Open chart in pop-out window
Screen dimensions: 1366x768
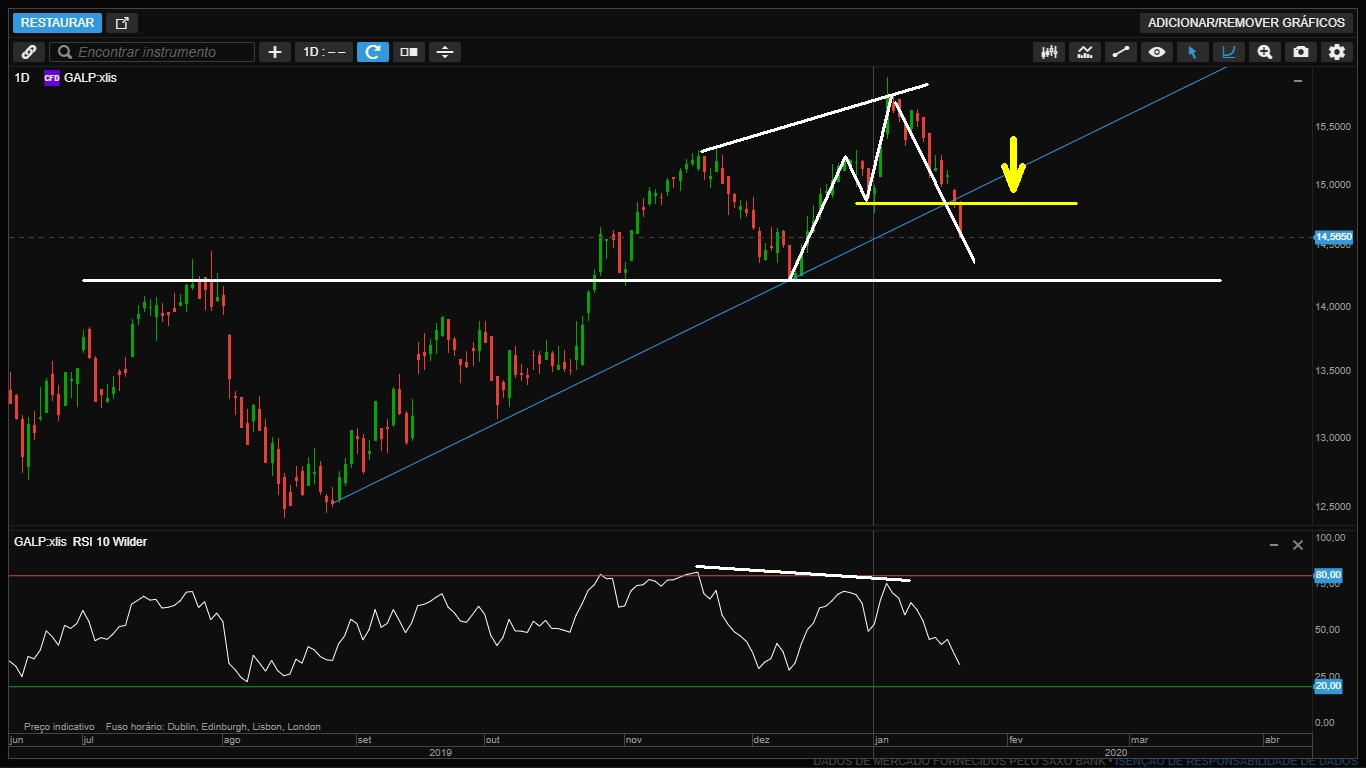click(122, 23)
